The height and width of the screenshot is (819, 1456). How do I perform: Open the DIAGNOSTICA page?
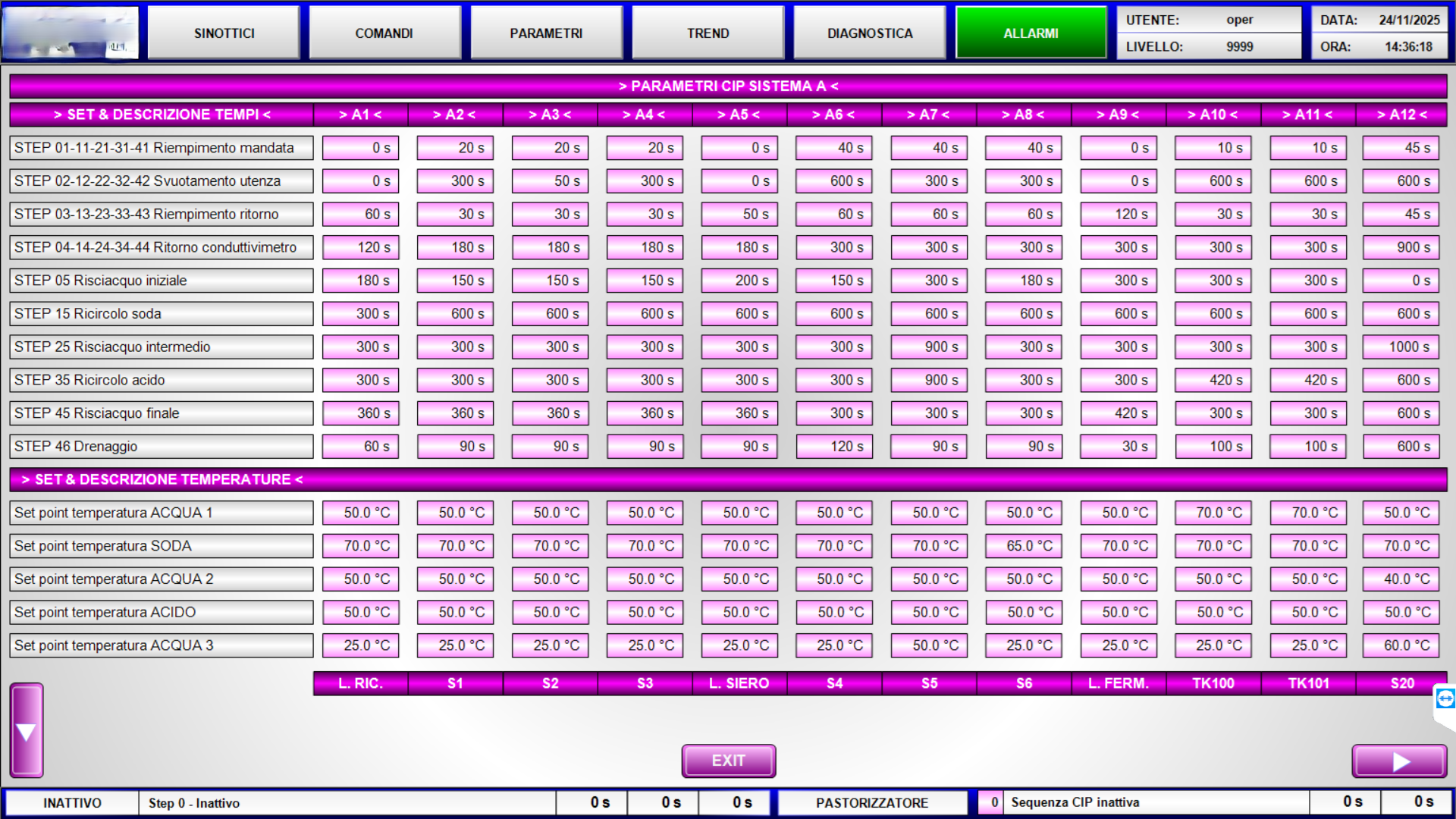[870, 33]
